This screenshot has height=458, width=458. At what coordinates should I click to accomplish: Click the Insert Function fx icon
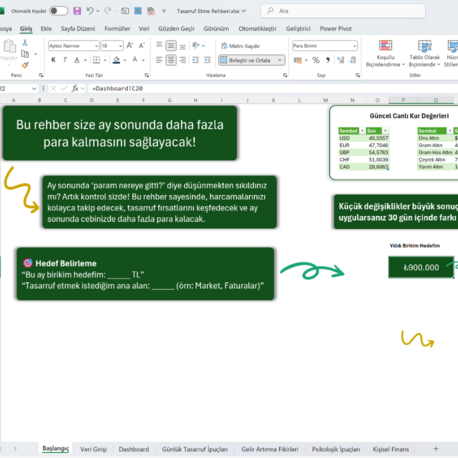click(75, 88)
